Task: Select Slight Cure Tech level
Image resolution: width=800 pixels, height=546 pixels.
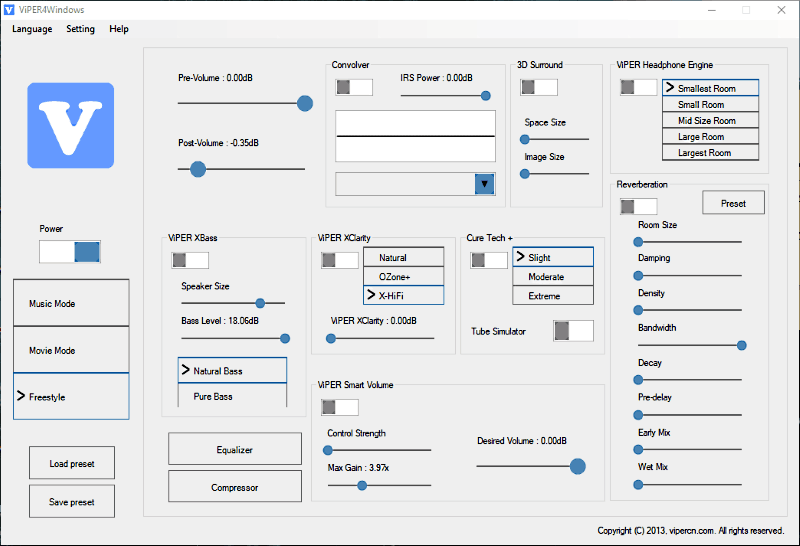Action: [553, 257]
